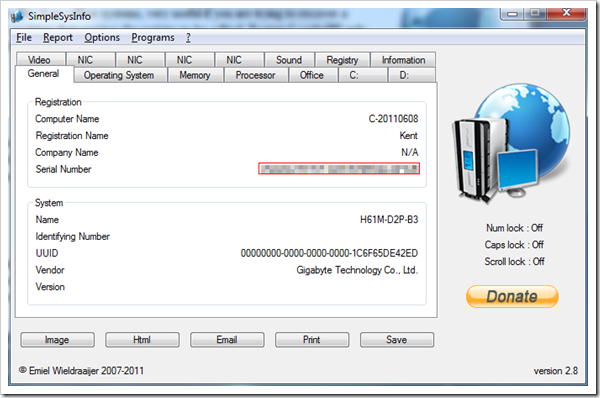Click the Identifying Number label
The height and width of the screenshot is (398, 600).
73,237
